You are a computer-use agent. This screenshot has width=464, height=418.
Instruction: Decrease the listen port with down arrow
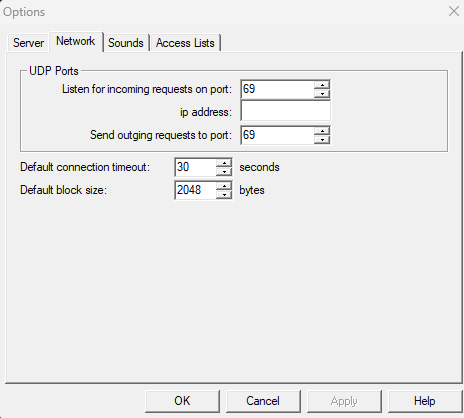[322, 94]
